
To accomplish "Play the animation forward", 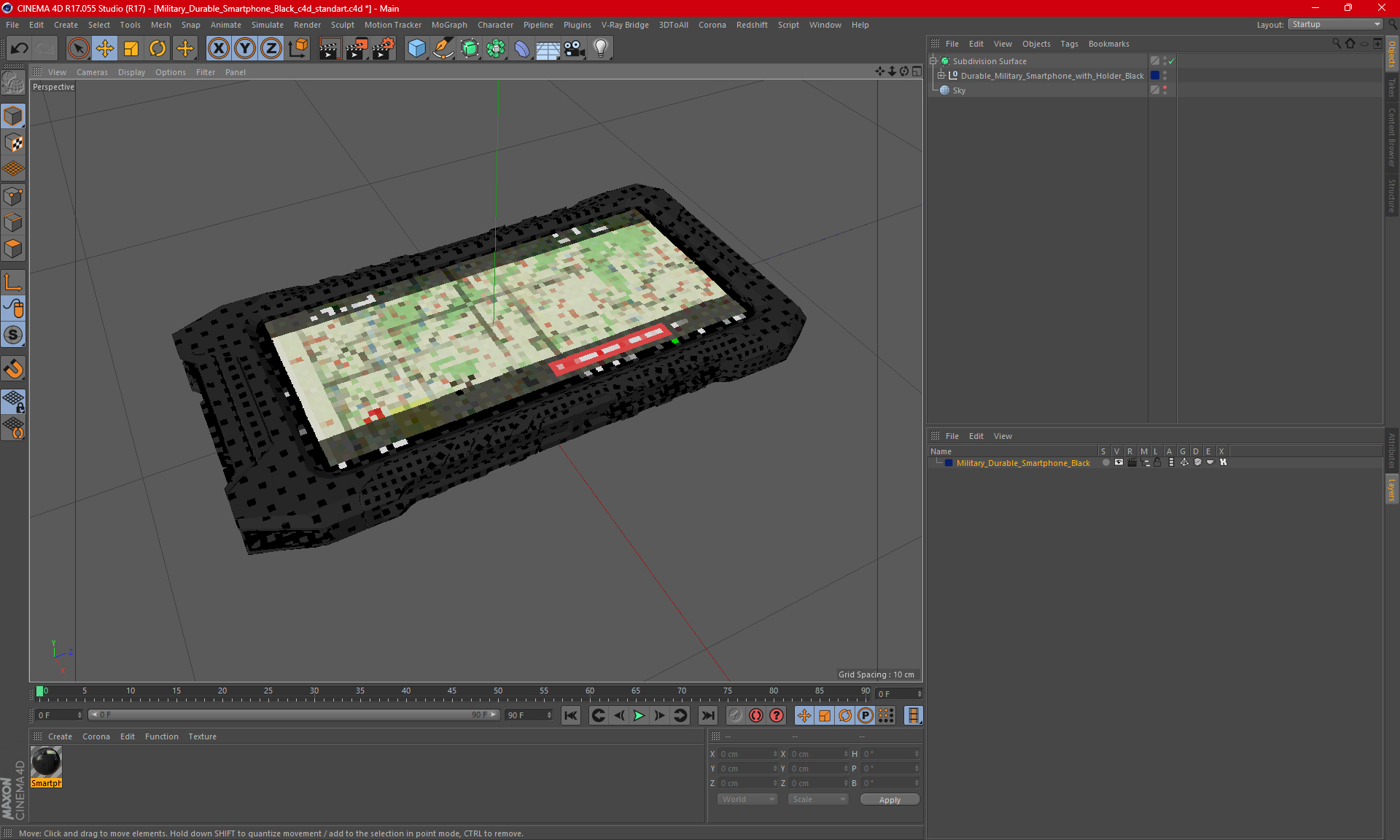I will pyautogui.click(x=639, y=715).
